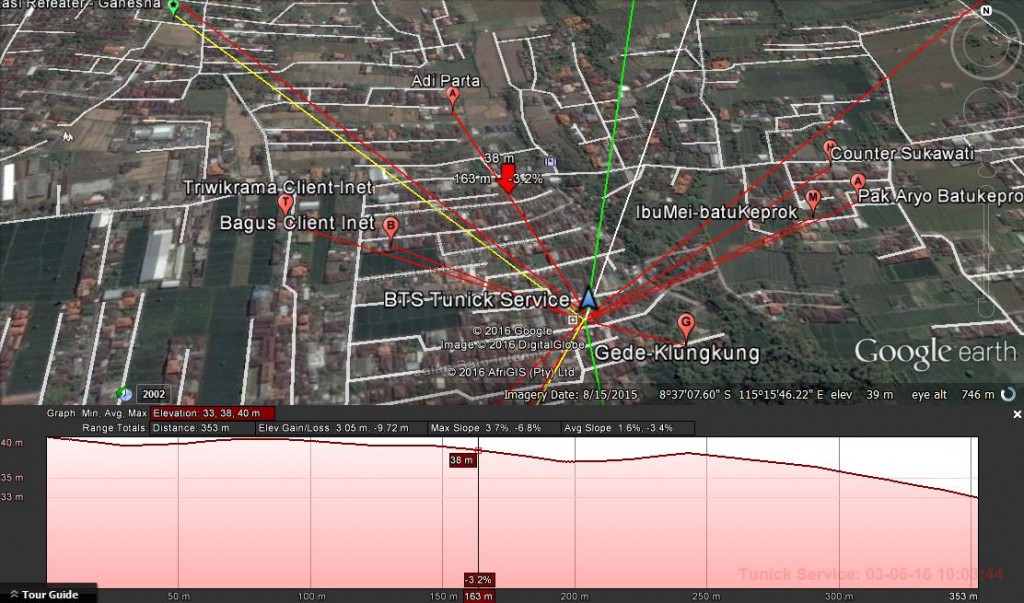The height and width of the screenshot is (603, 1024).
Task: Click the -3.2% slope tag on the profile axis
Action: coord(479,579)
